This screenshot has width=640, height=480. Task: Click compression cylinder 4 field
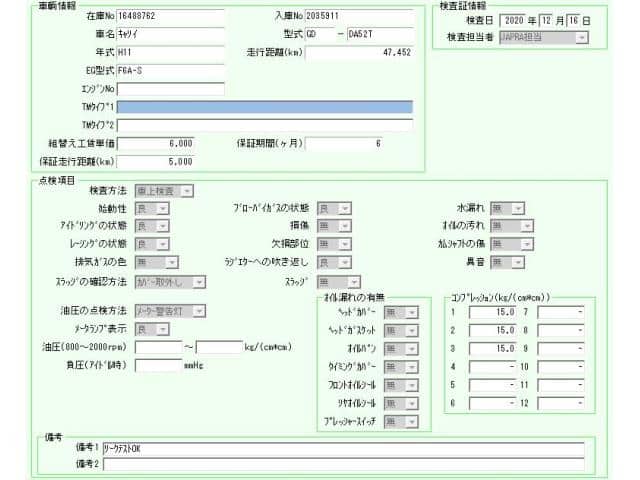click(x=493, y=367)
